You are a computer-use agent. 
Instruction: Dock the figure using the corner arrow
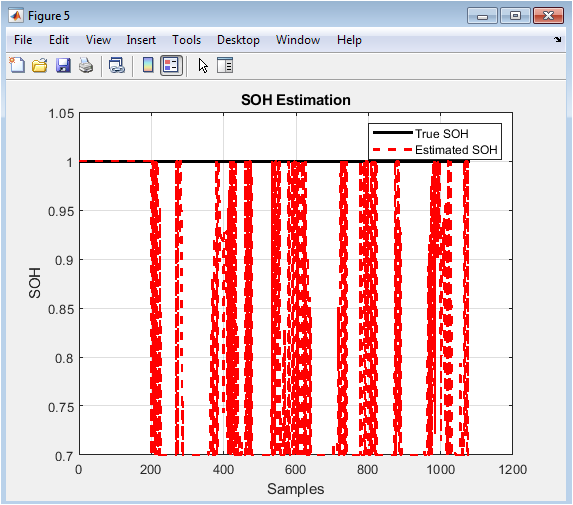558,39
